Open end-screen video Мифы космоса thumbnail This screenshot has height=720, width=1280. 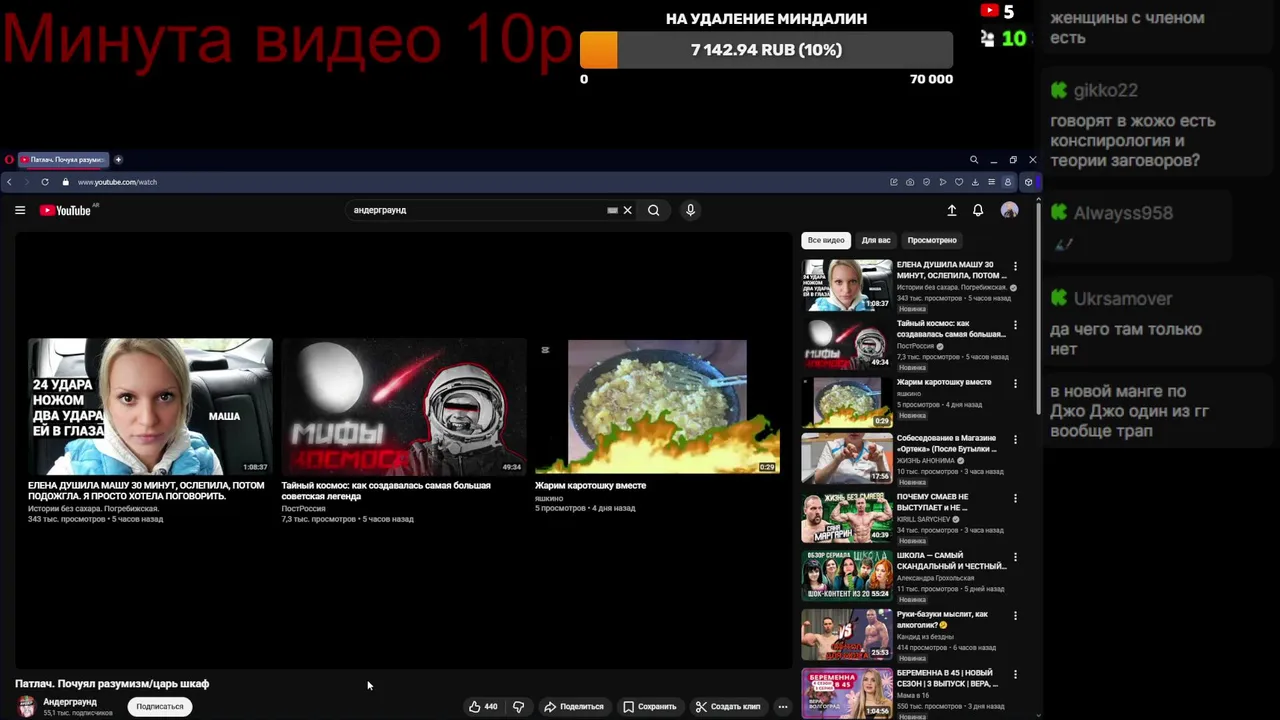404,406
